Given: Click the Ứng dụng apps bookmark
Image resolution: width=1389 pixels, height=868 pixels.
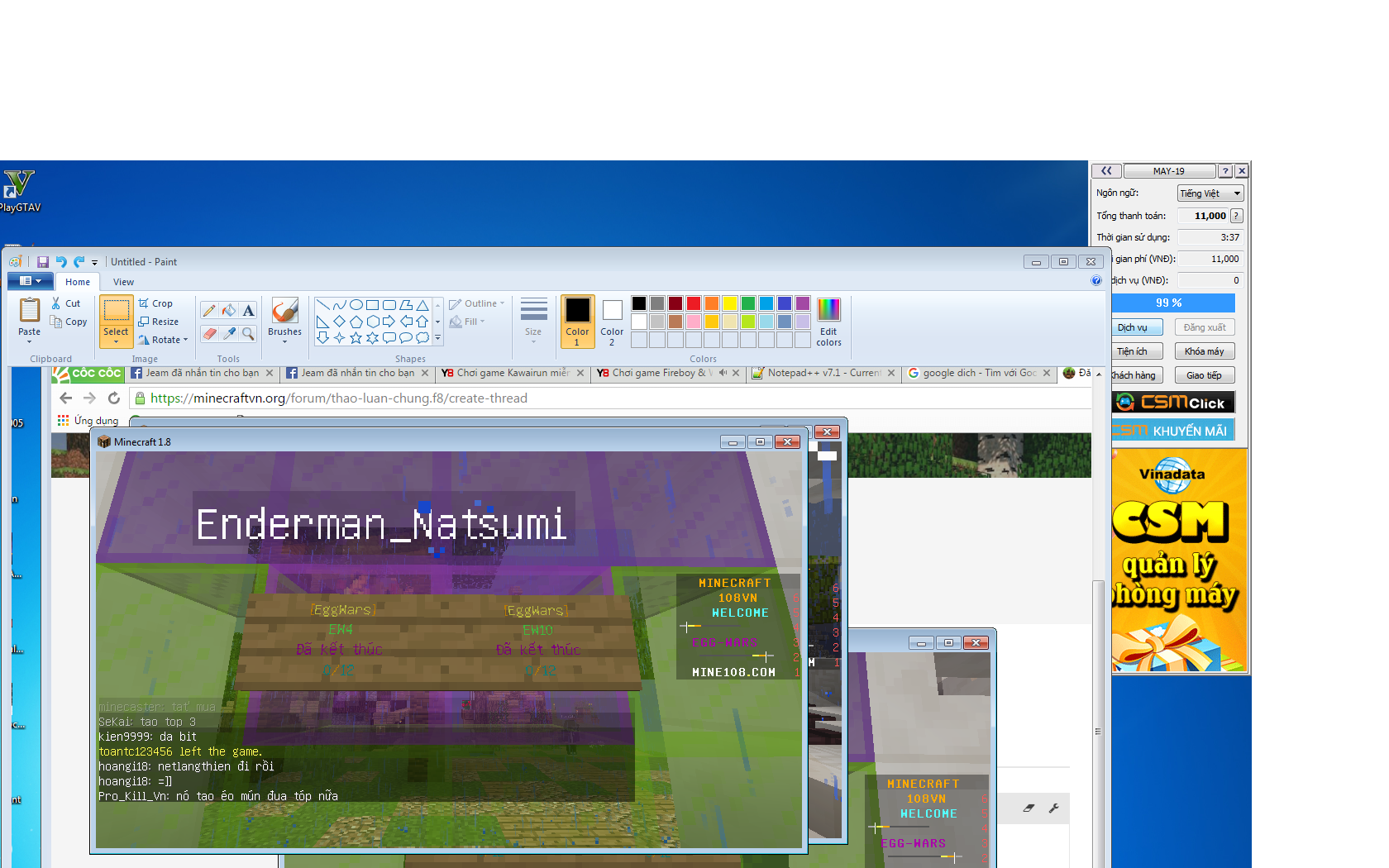Looking at the screenshot, I should [88, 421].
